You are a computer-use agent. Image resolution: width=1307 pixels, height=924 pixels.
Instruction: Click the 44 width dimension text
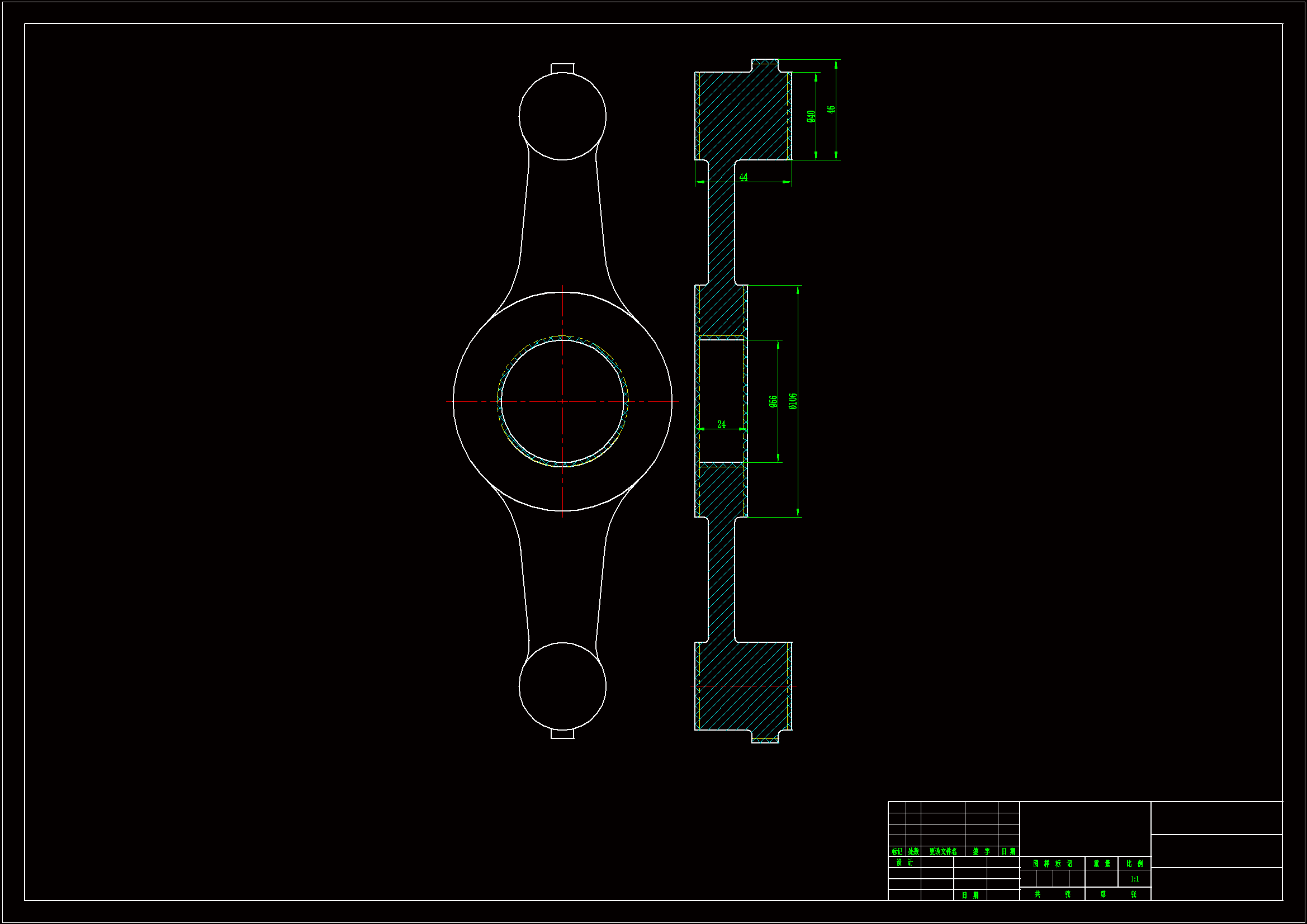(x=744, y=177)
